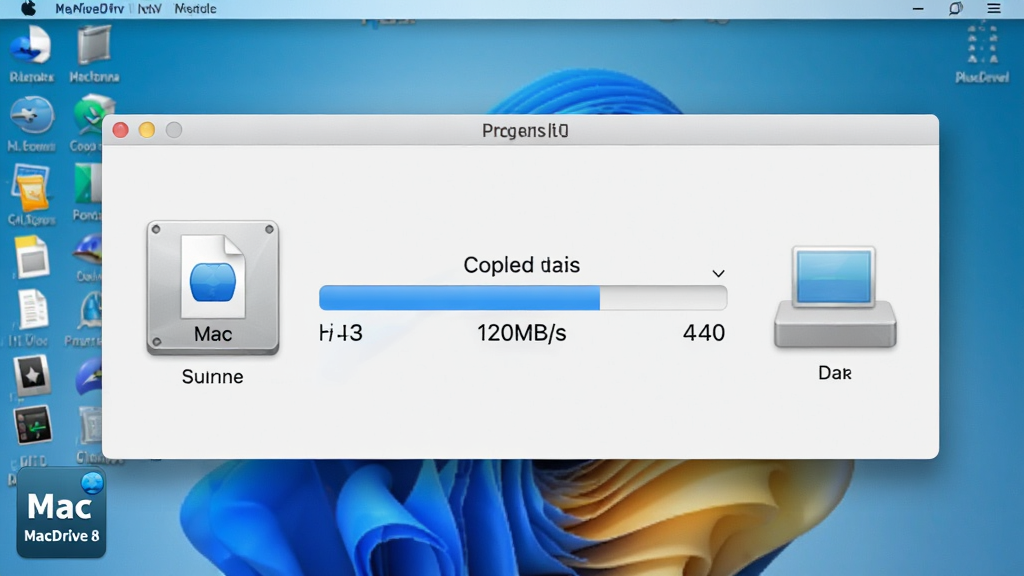Open the Mertale menu bar item

(x=195, y=9)
